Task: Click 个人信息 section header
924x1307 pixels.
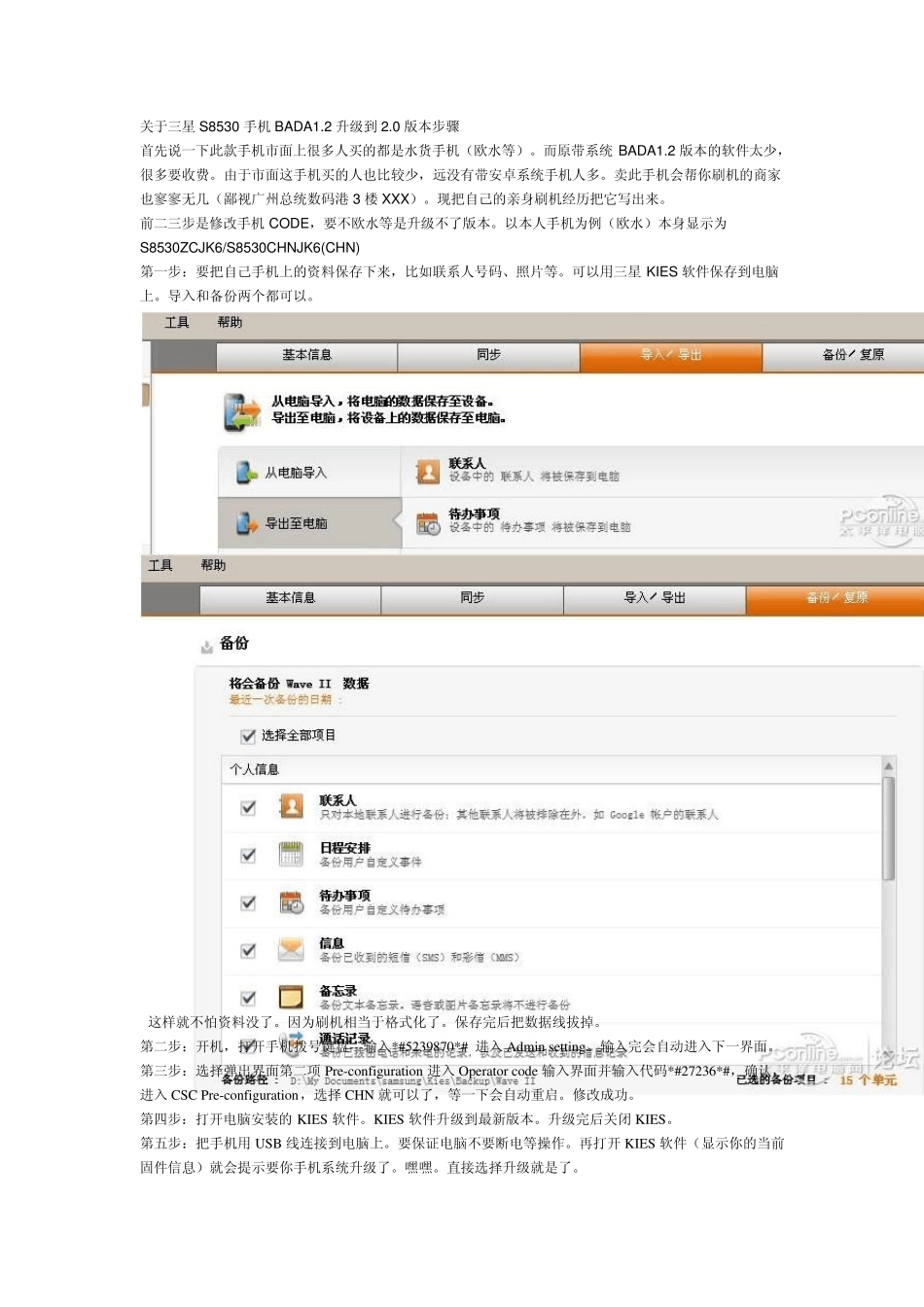Action: pyautogui.click(x=254, y=769)
